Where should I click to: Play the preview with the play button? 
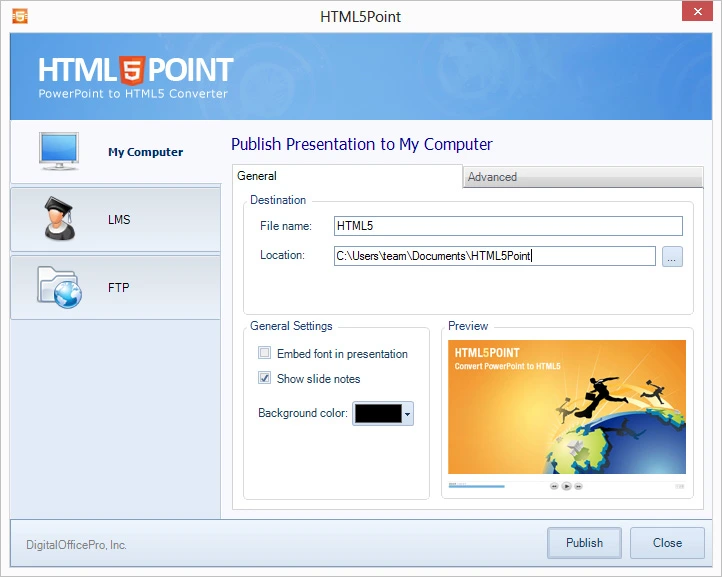566,486
